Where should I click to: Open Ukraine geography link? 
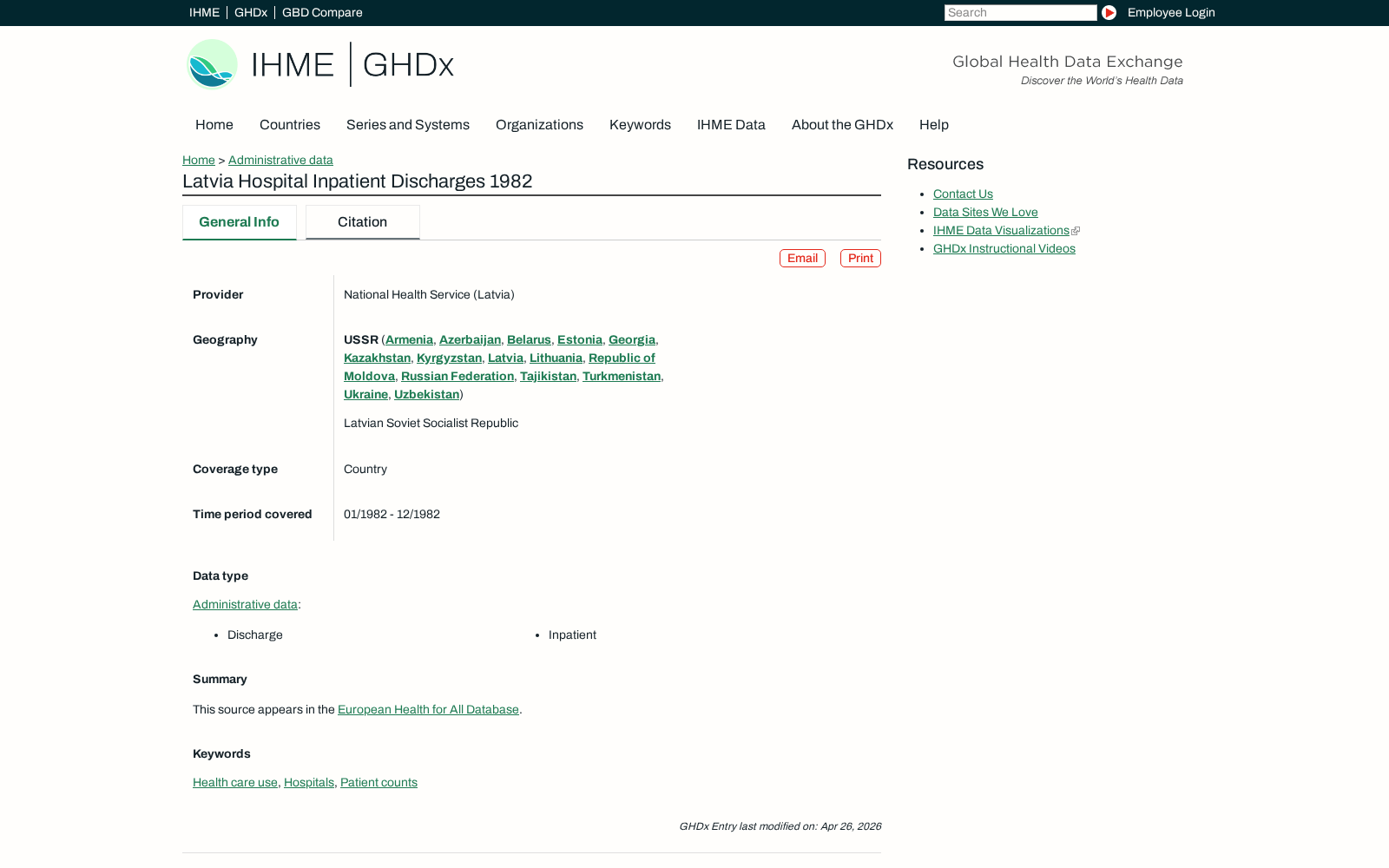(365, 395)
